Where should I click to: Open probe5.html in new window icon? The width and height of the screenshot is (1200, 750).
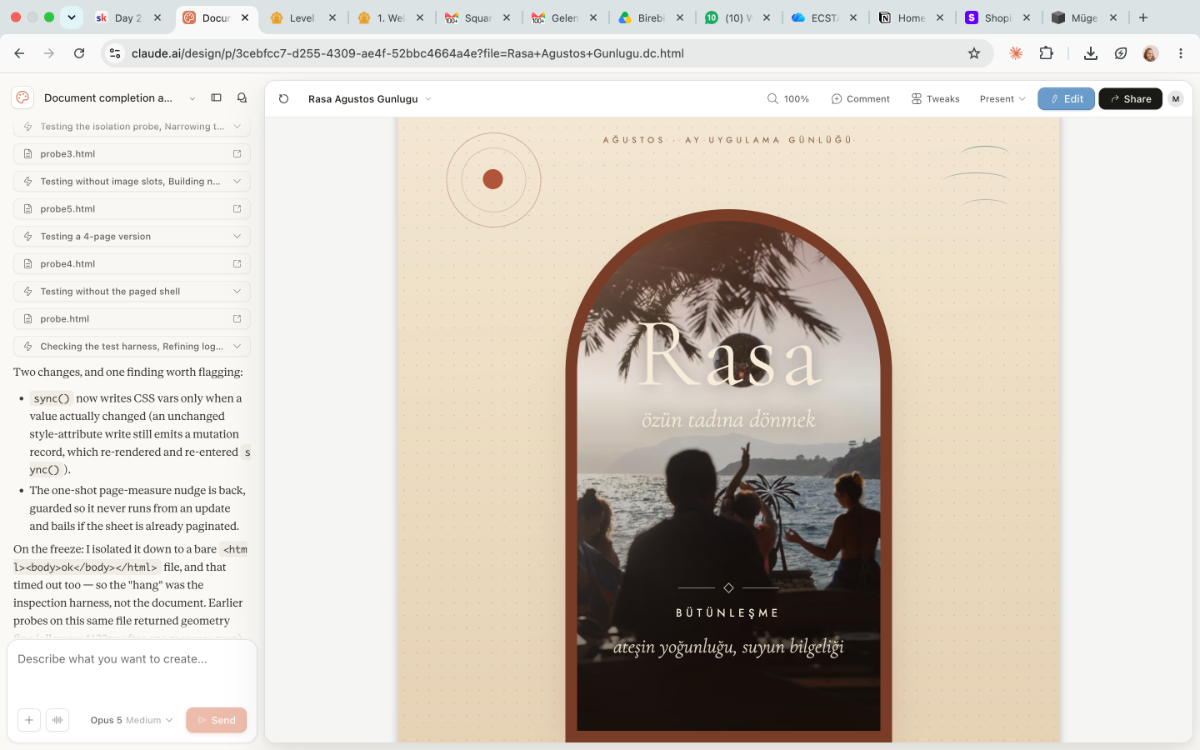pyautogui.click(x=237, y=209)
